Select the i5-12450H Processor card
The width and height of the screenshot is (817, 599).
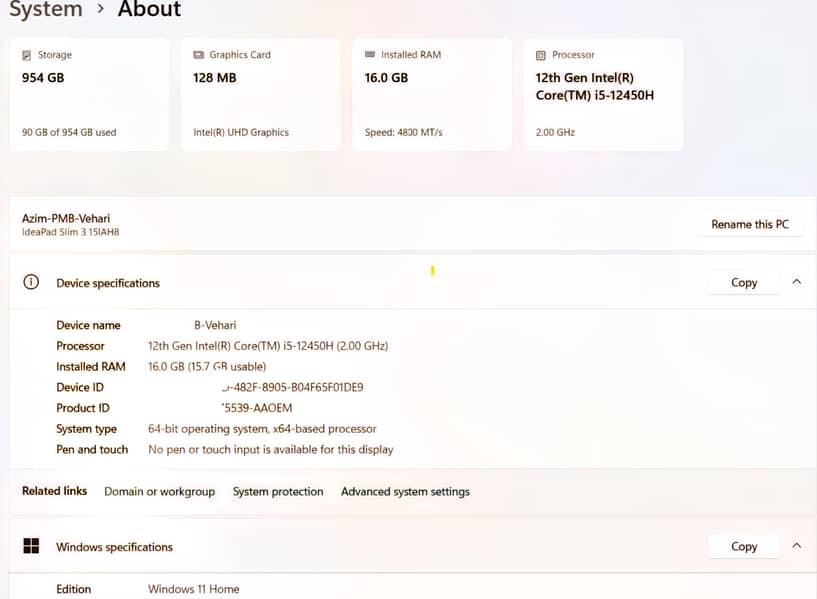pos(603,95)
